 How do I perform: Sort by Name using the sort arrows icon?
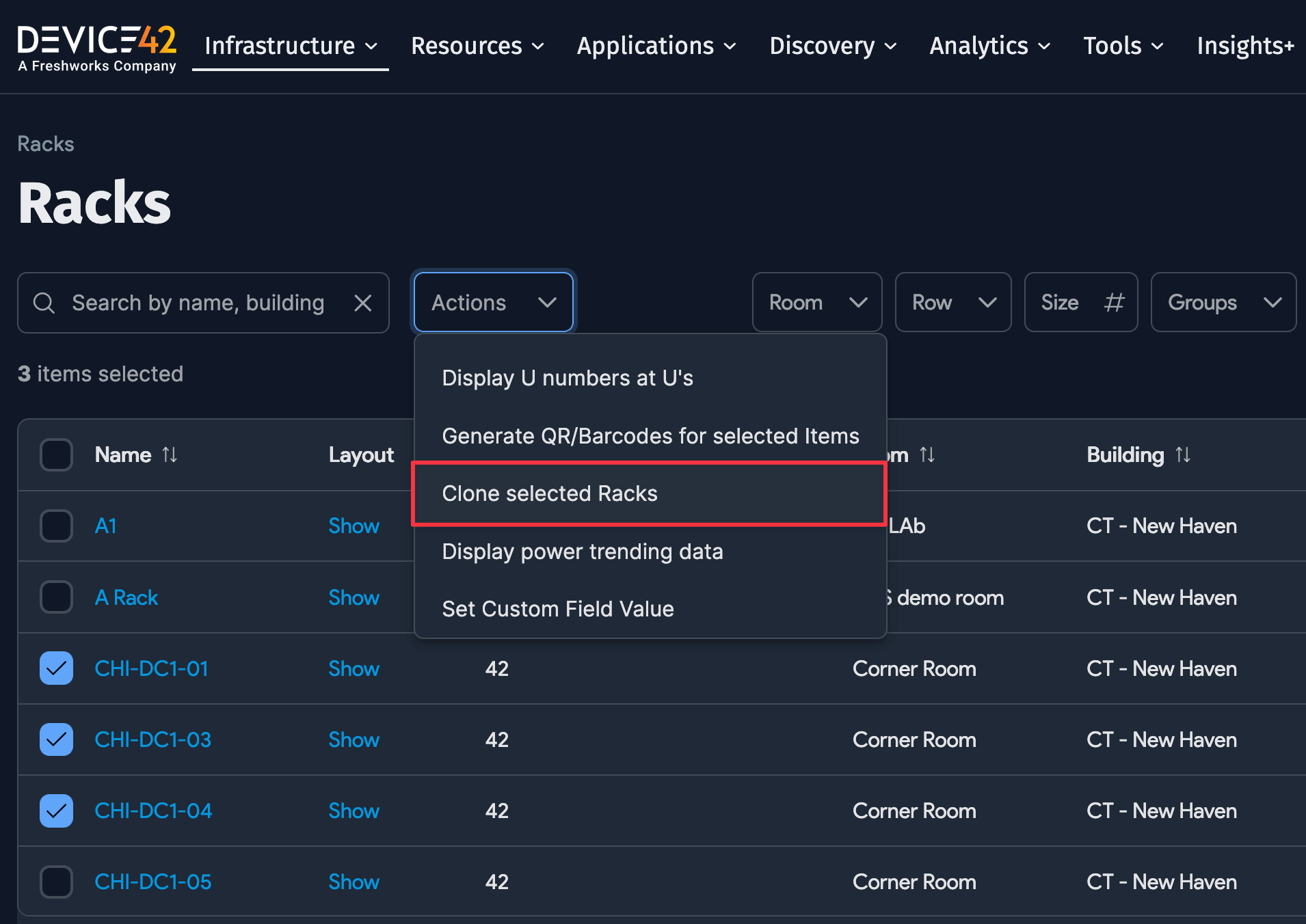point(170,454)
